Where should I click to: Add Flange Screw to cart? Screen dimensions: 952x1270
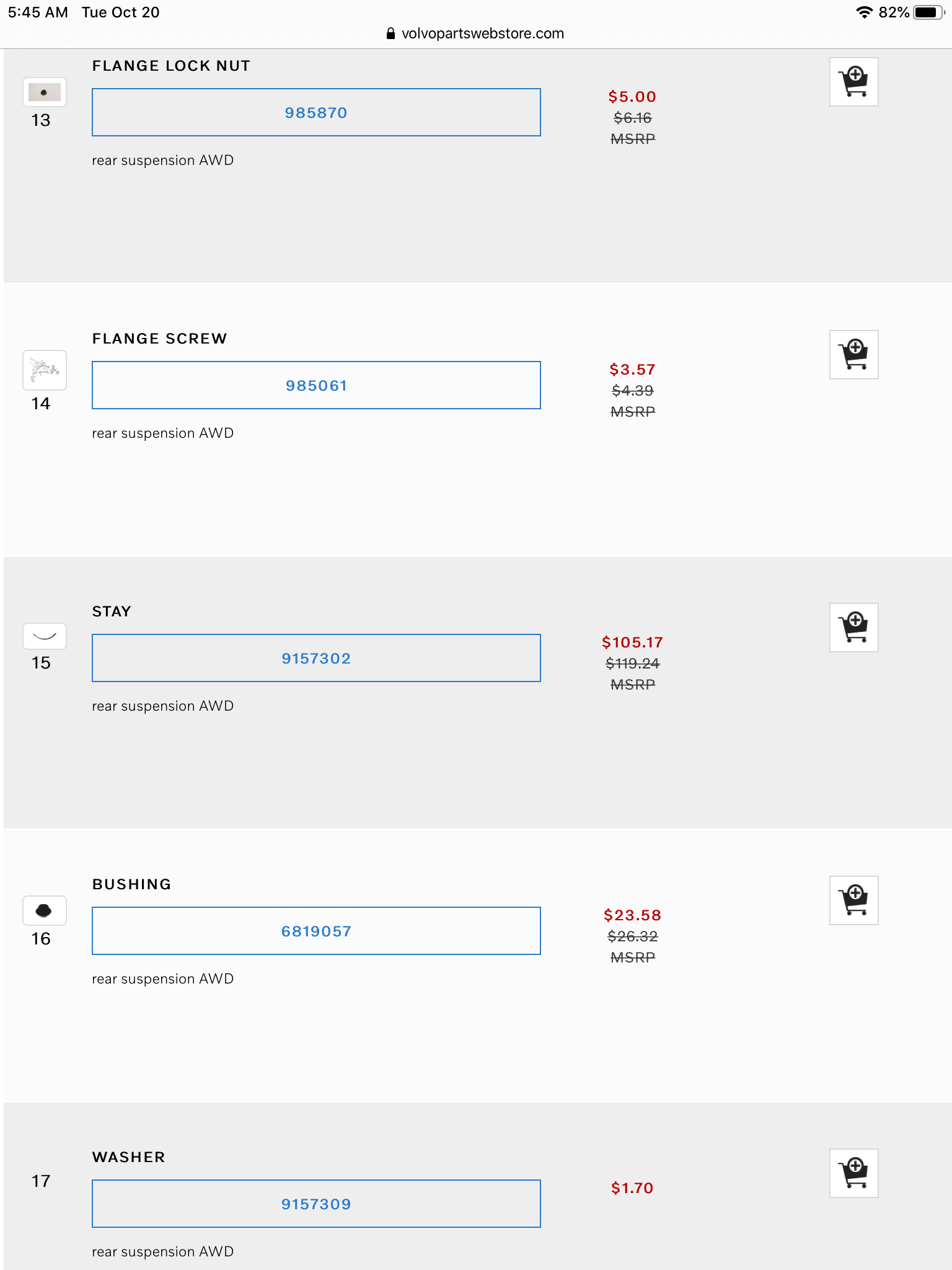[853, 355]
